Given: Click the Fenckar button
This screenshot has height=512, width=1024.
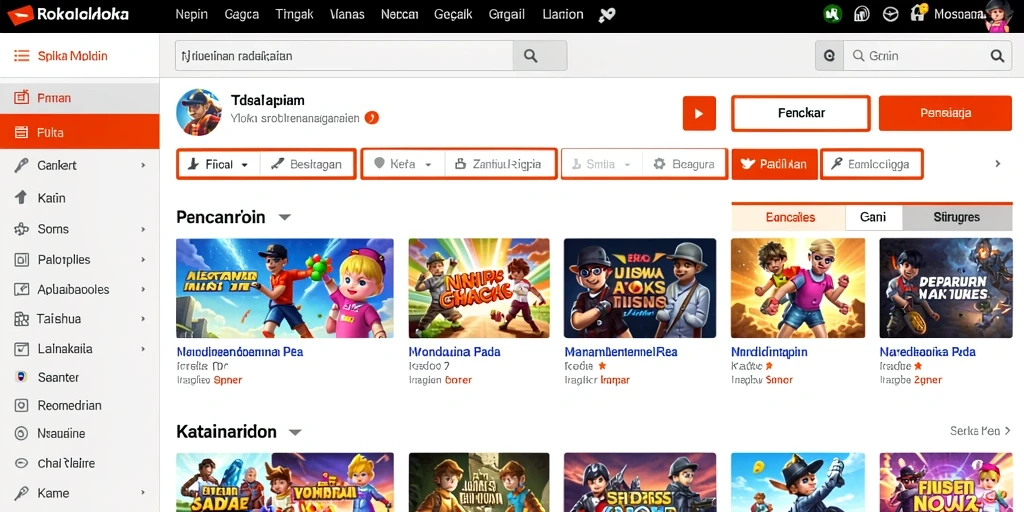Looking at the screenshot, I should (801, 113).
